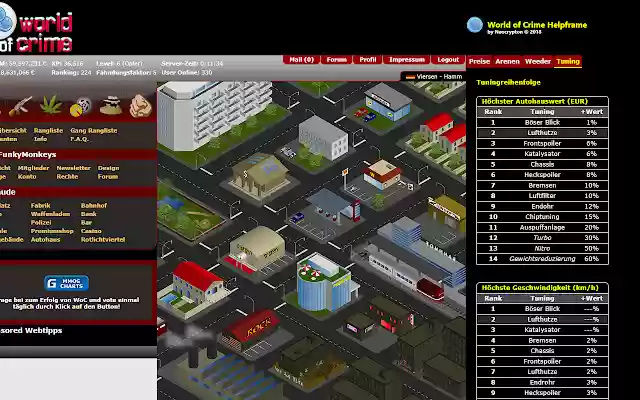The image size is (640, 400).
Task: Click the cannabis leaf icon
Action: click(x=51, y=105)
